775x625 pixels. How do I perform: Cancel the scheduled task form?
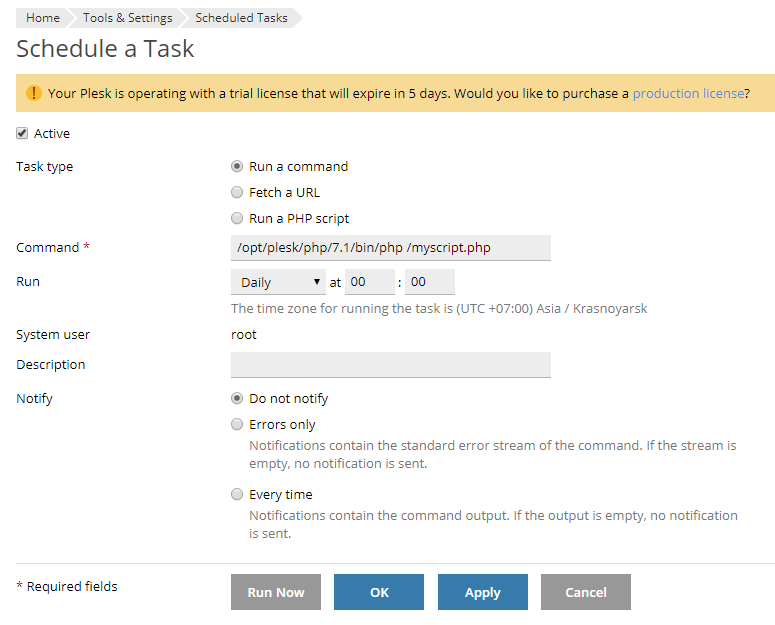coord(586,592)
